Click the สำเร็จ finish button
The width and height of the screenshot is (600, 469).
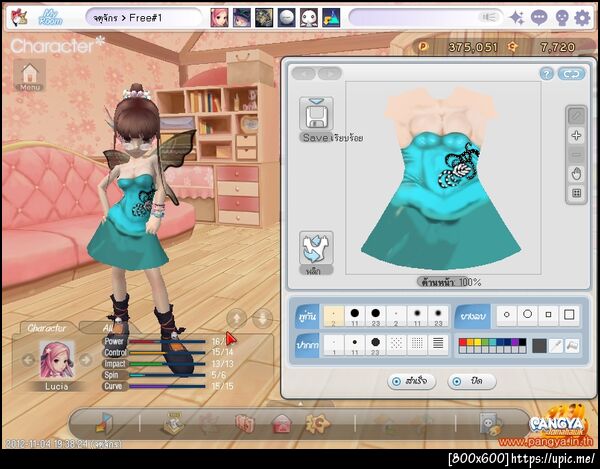coord(411,381)
